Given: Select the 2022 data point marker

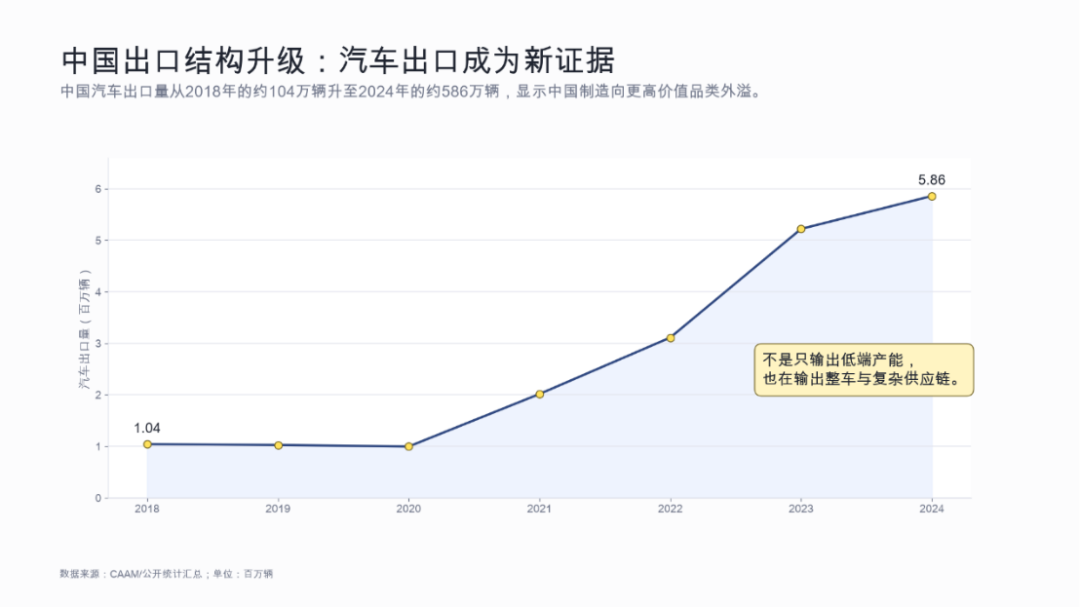Looking at the screenshot, I should [671, 338].
